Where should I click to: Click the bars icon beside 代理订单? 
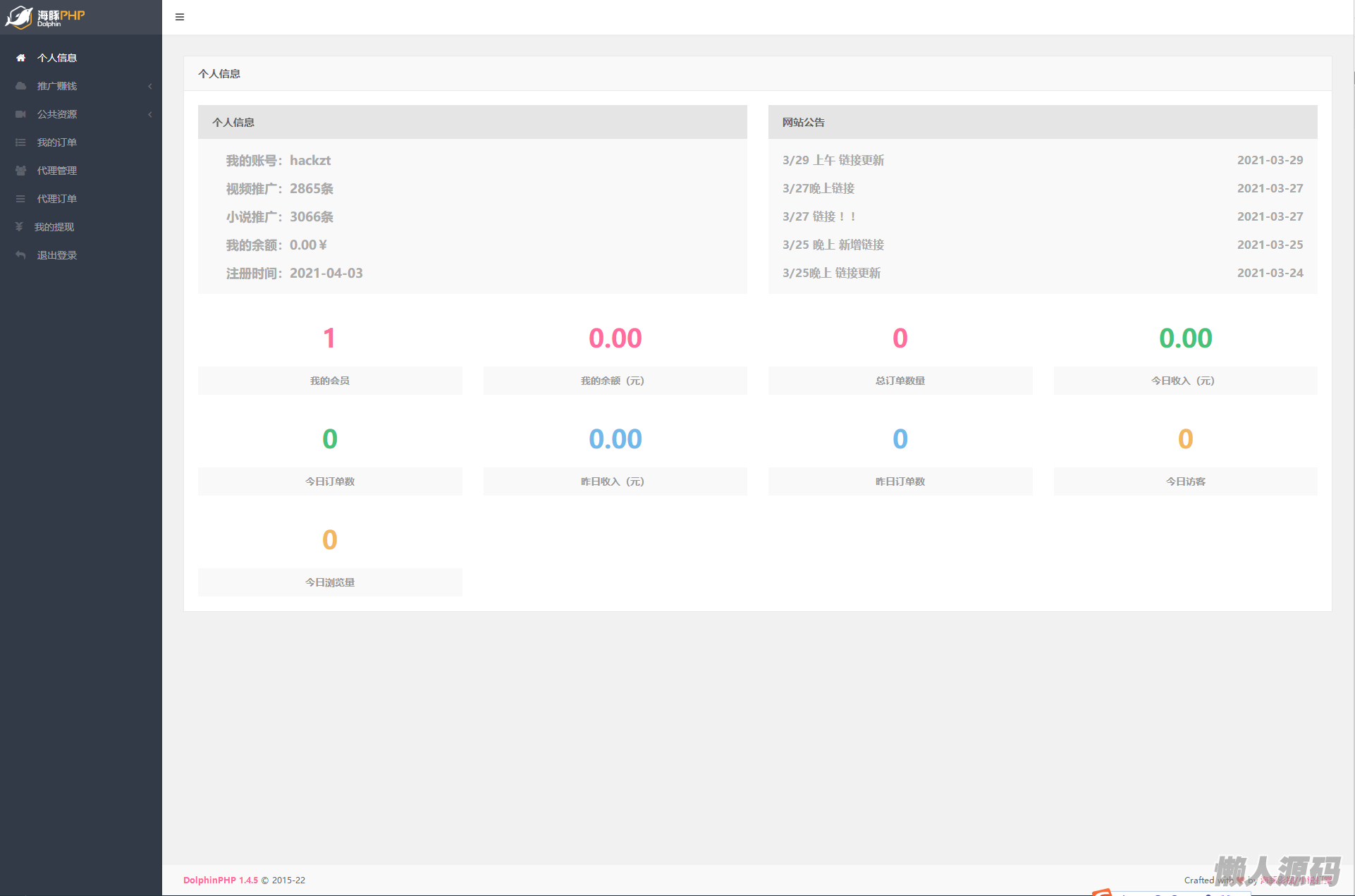point(21,199)
